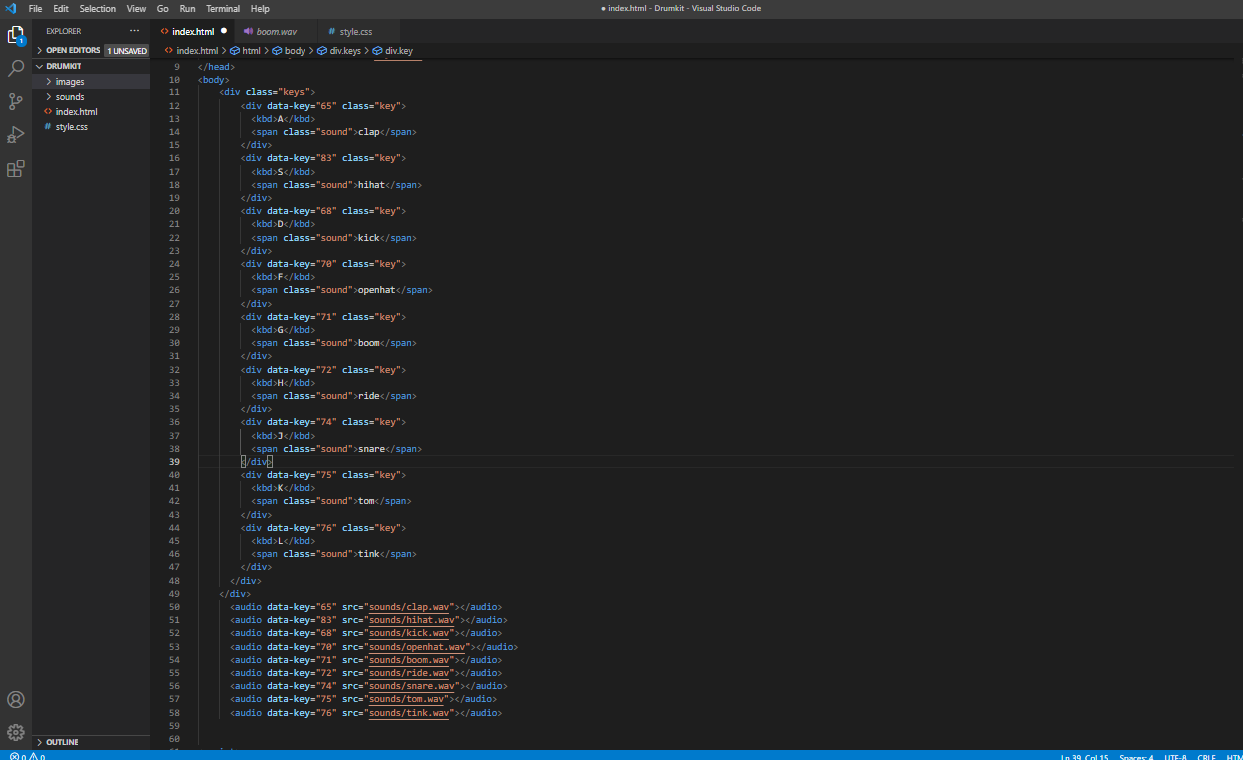1243x760 pixels.
Task: Click the HTML icon next to index.html in file tree
Action: coord(48,112)
